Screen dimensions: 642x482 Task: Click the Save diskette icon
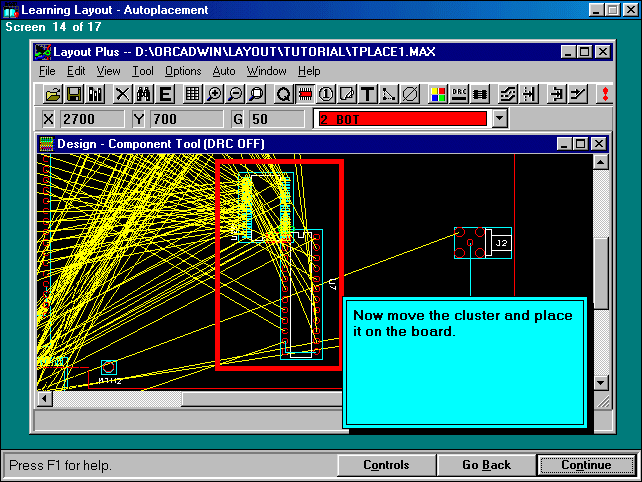[74, 94]
